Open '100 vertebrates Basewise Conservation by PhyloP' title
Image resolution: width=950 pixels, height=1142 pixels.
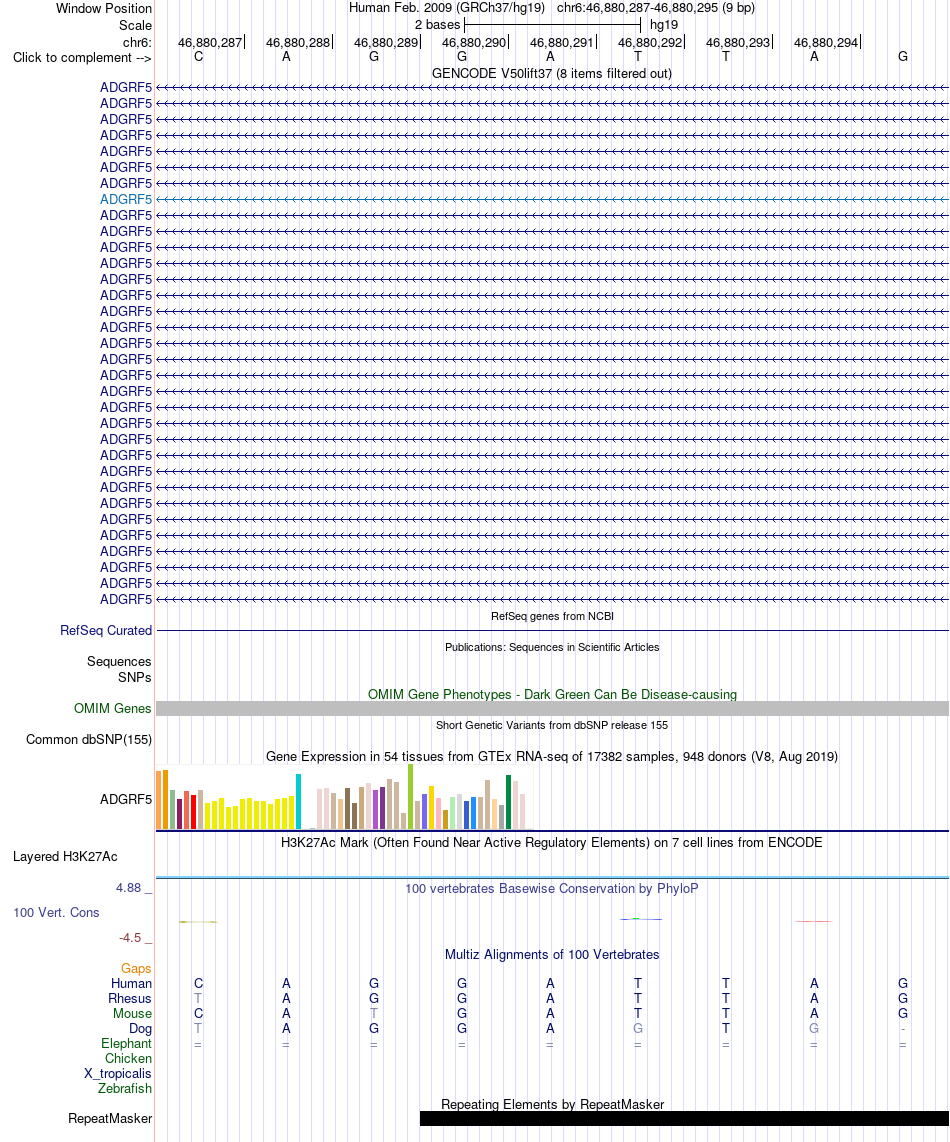pos(551,889)
